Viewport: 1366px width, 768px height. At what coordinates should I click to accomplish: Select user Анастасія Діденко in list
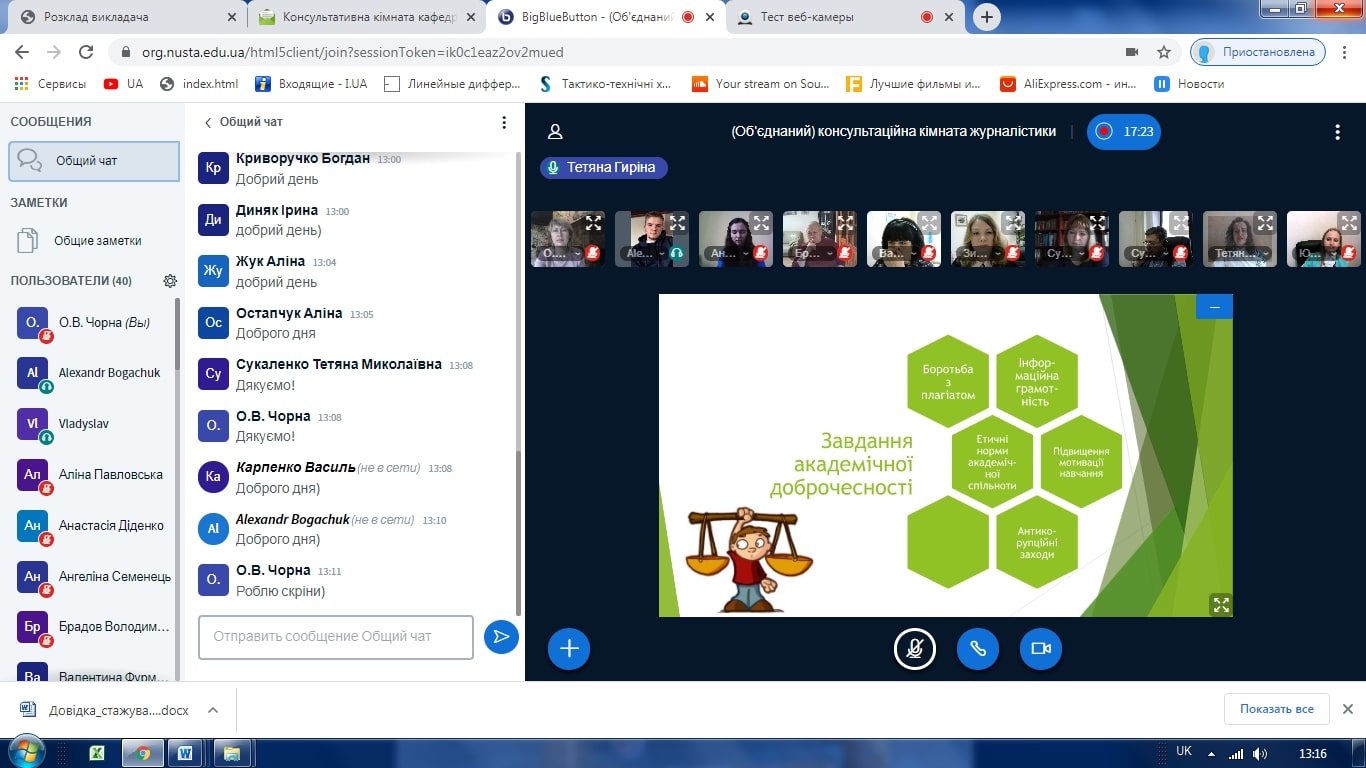(x=94, y=526)
